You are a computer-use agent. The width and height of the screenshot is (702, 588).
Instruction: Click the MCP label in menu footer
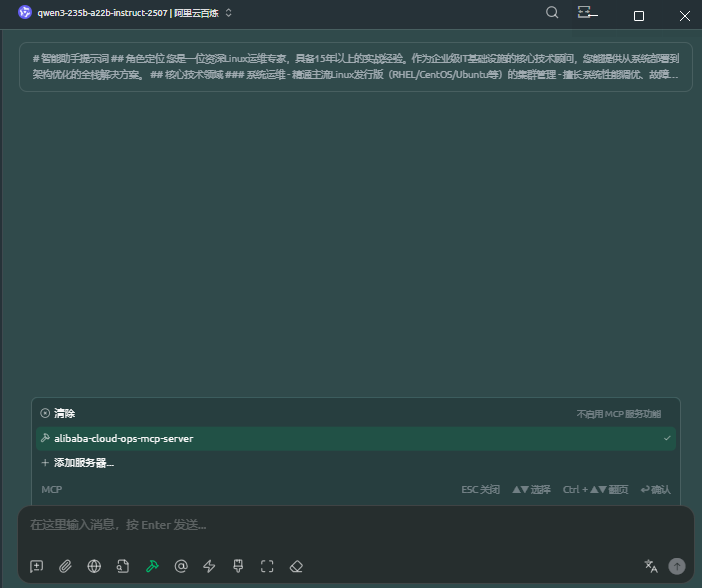[51, 489]
